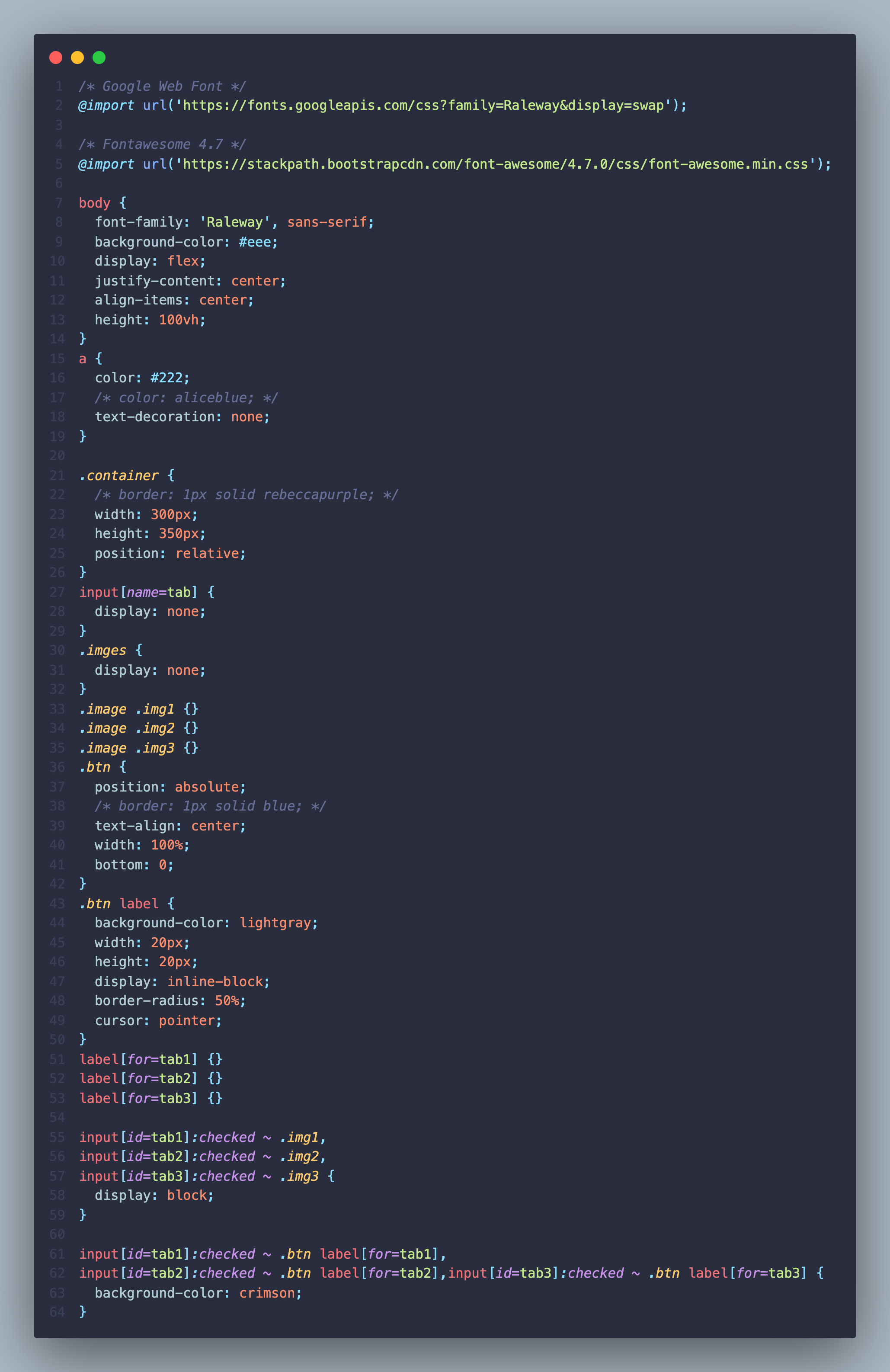Click the Google Fonts Raleway import URL

423,106
